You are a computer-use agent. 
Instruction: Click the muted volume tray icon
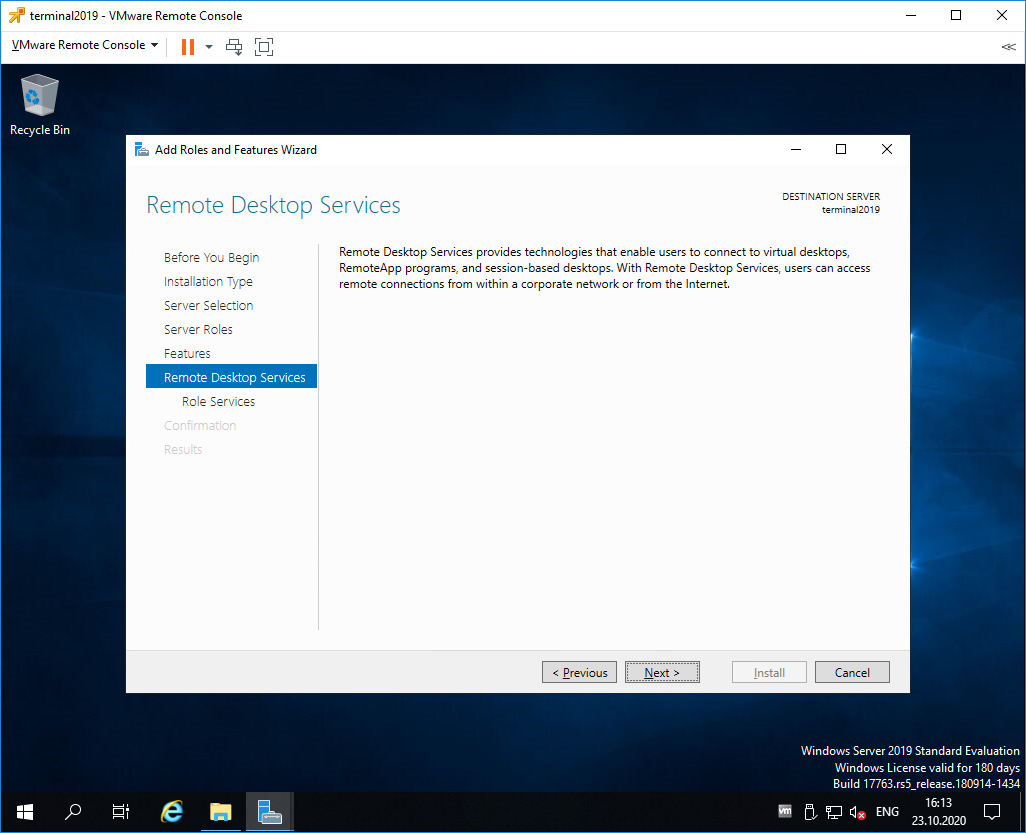857,812
